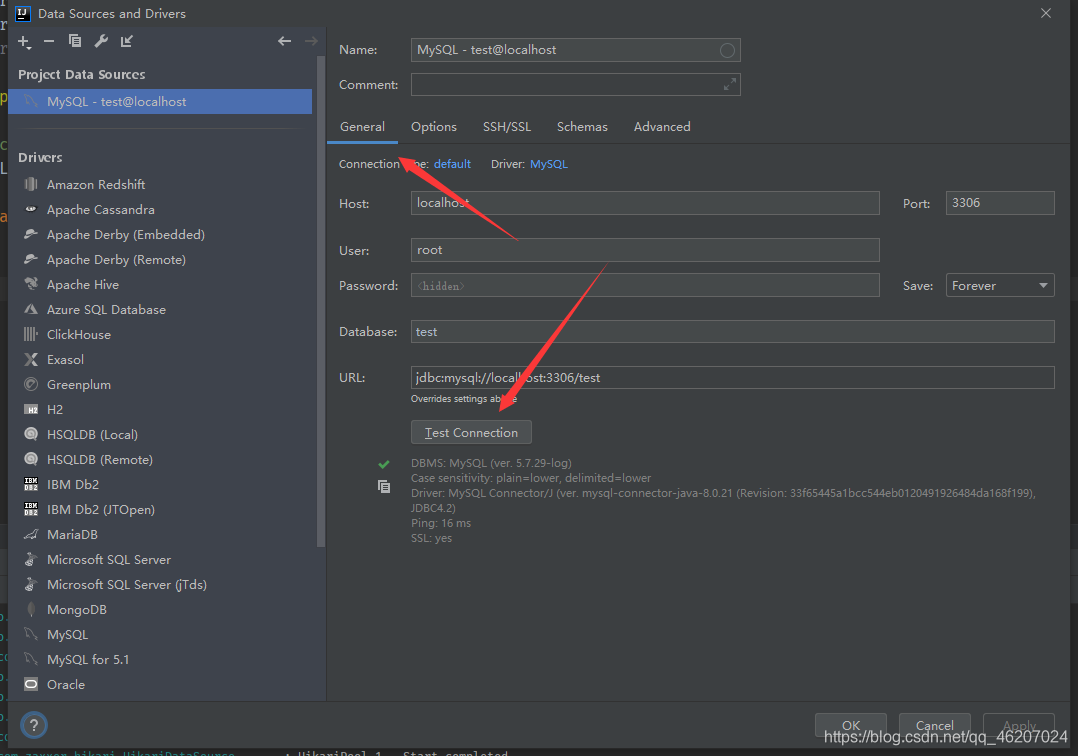Click the Password input field
1078x756 pixels.
645,285
